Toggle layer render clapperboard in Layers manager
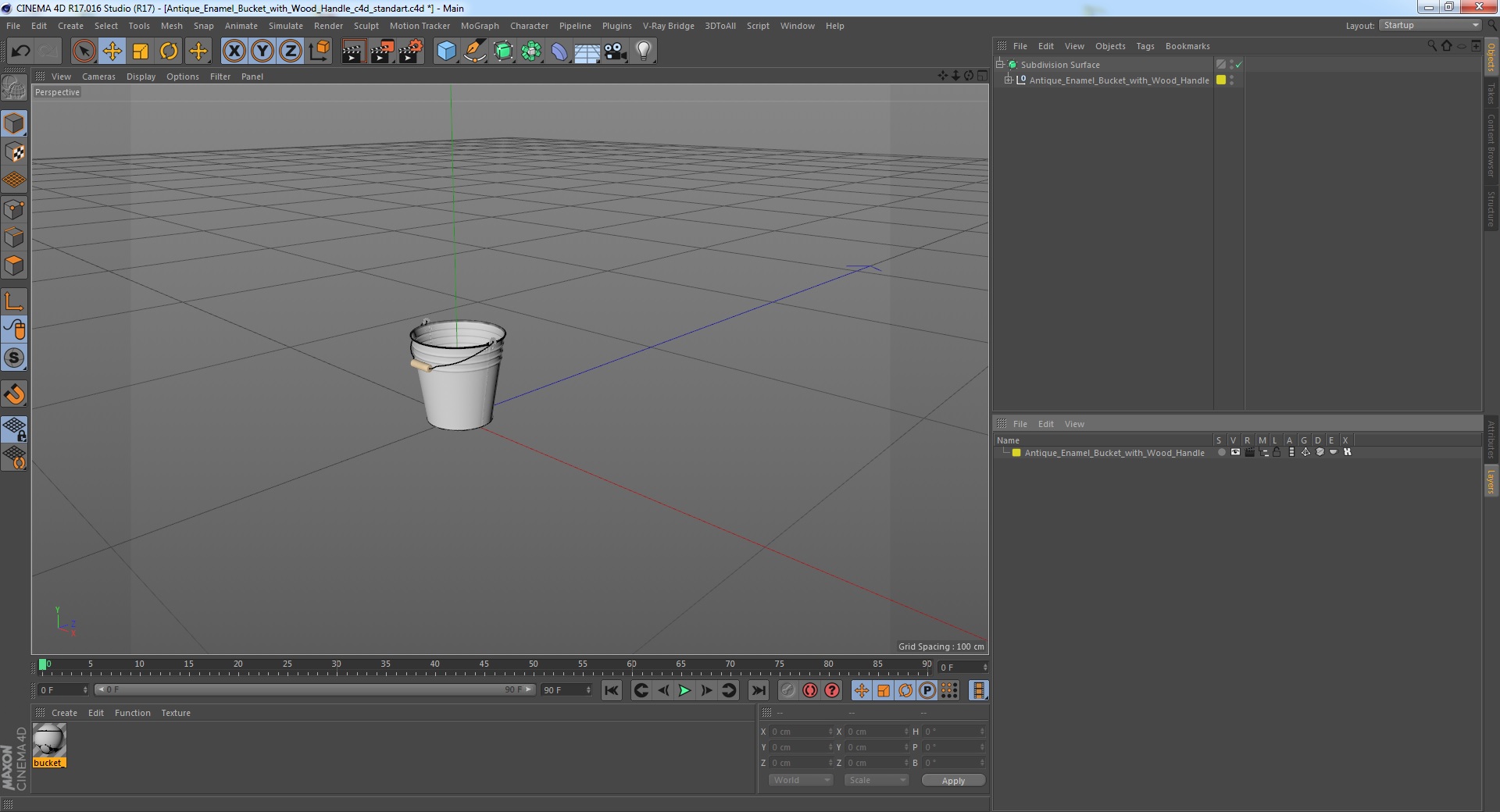Viewport: 1500px width, 812px height. [x=1249, y=452]
